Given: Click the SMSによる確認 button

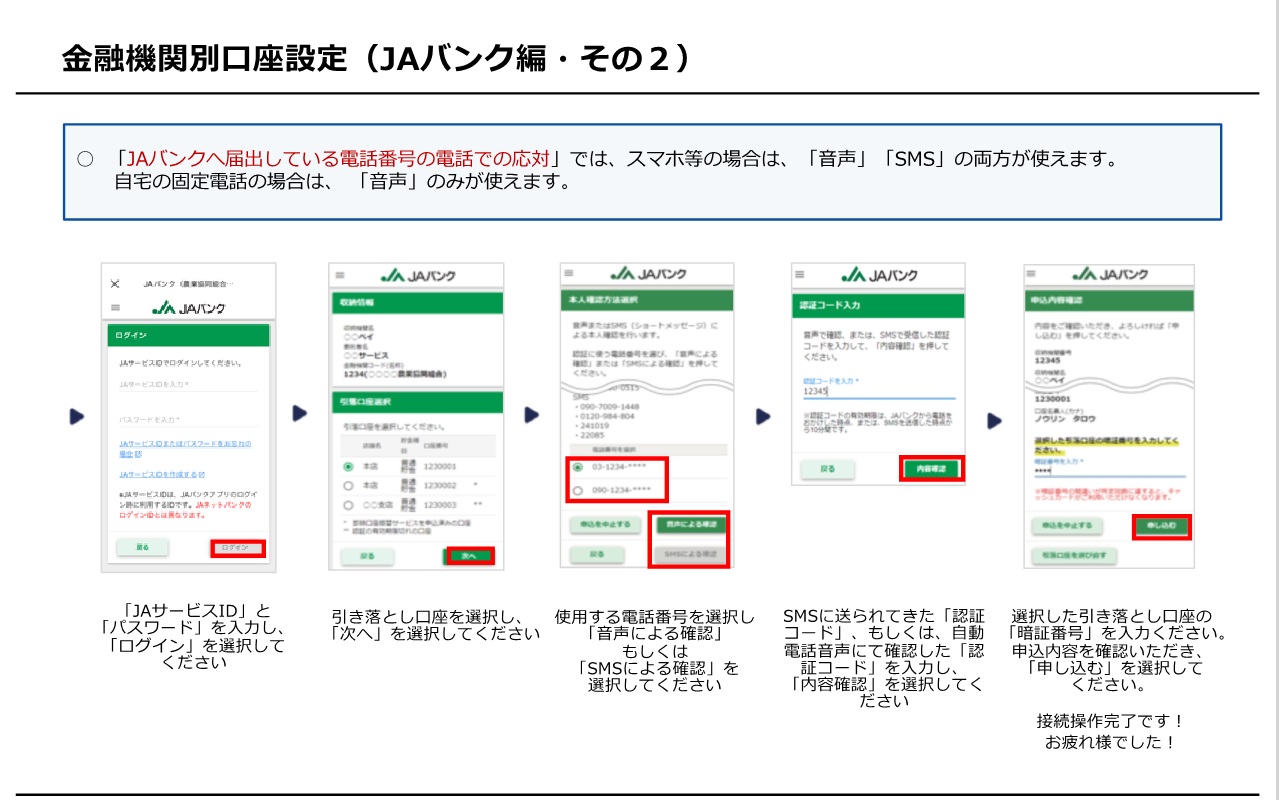Looking at the screenshot, I should (x=690, y=553).
